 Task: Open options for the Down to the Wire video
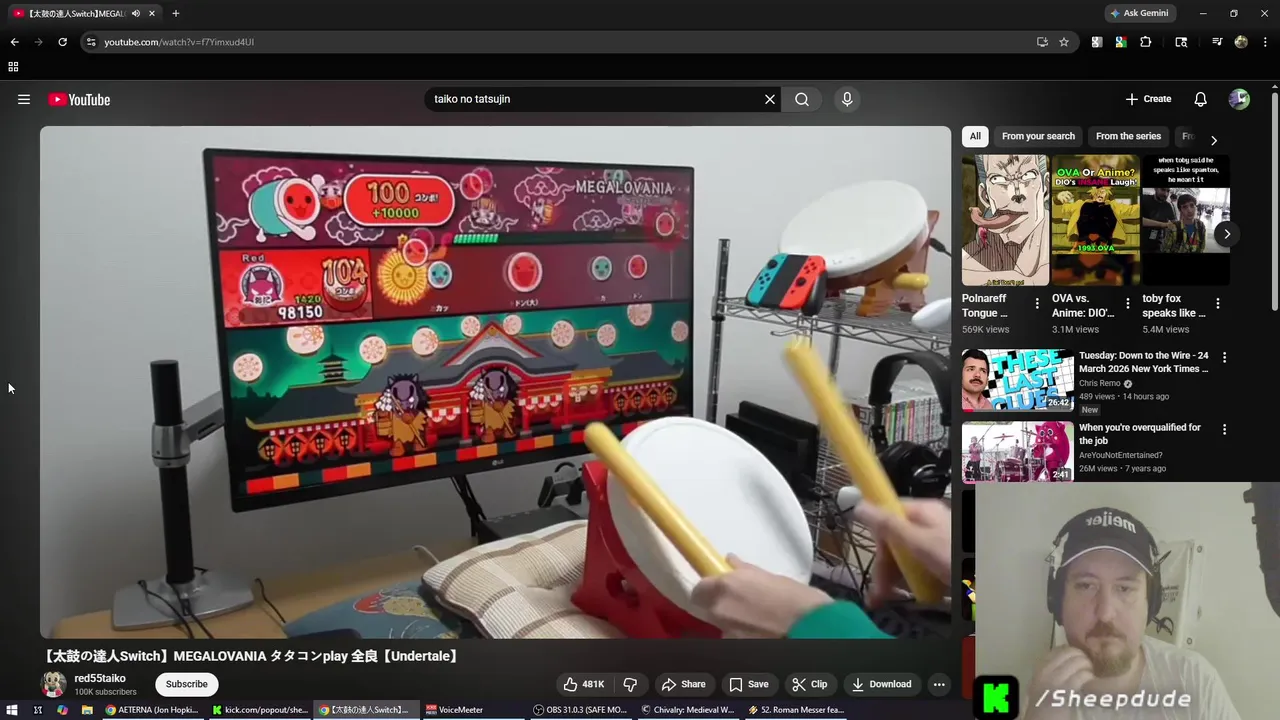(x=1224, y=357)
